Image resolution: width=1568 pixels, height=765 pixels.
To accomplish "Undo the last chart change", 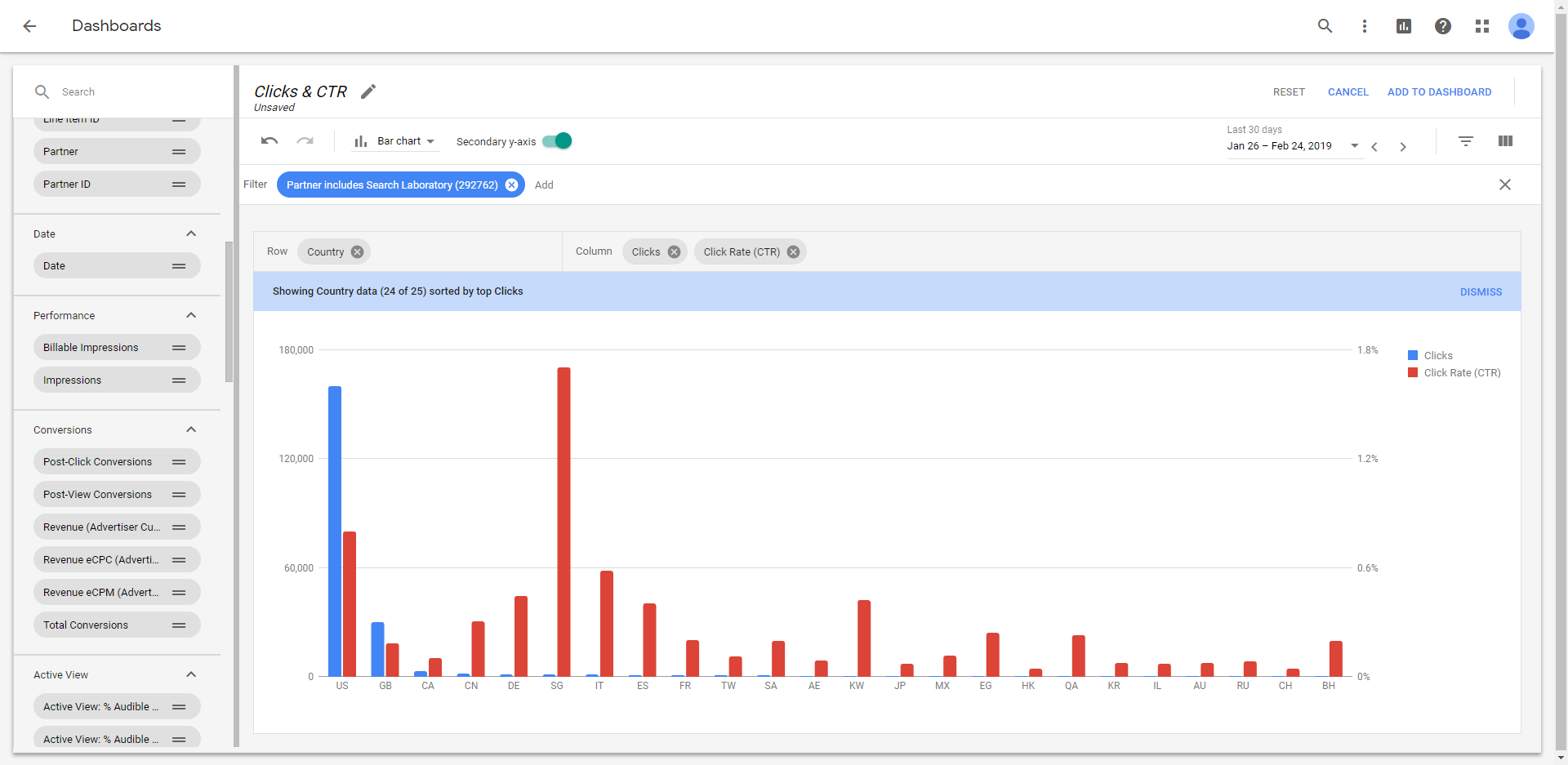I will [269, 141].
